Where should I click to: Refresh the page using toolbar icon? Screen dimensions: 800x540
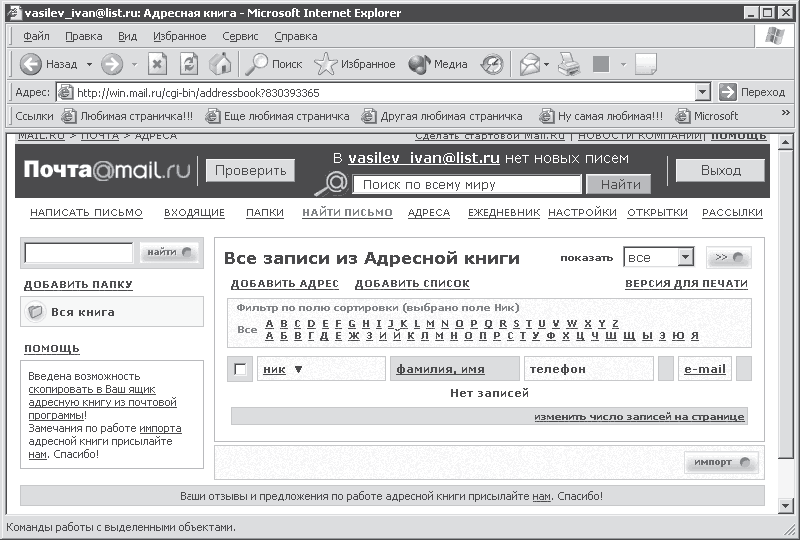tap(189, 64)
